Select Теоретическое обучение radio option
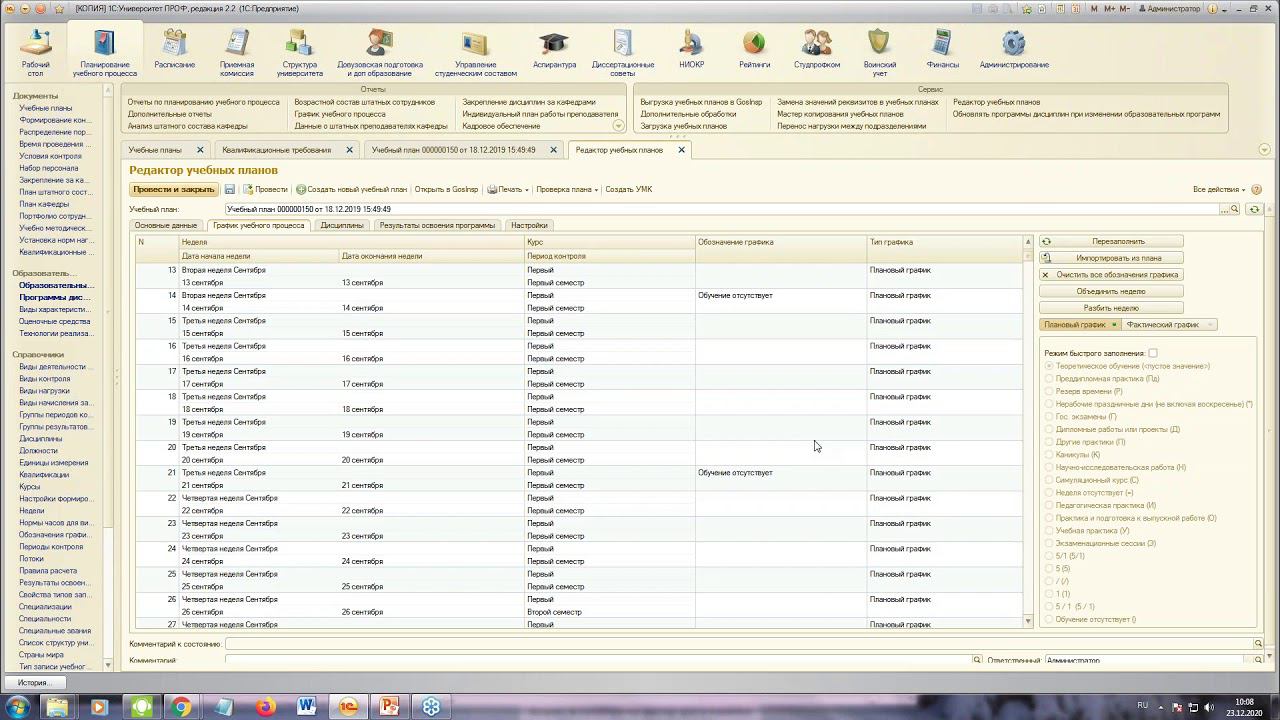The height and width of the screenshot is (720, 1280). 1049,366
